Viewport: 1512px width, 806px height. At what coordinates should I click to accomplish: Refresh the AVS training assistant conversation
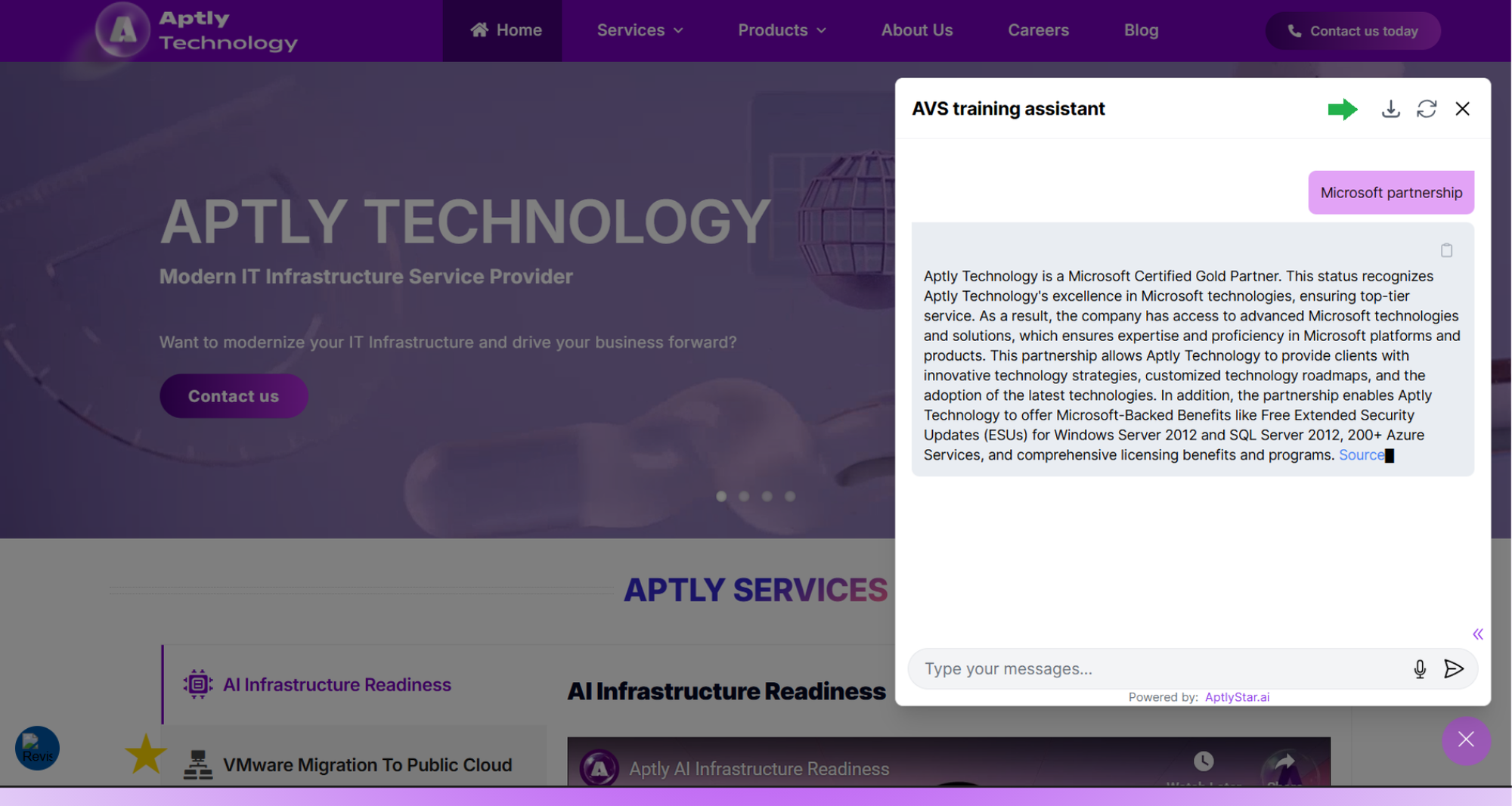click(x=1427, y=109)
